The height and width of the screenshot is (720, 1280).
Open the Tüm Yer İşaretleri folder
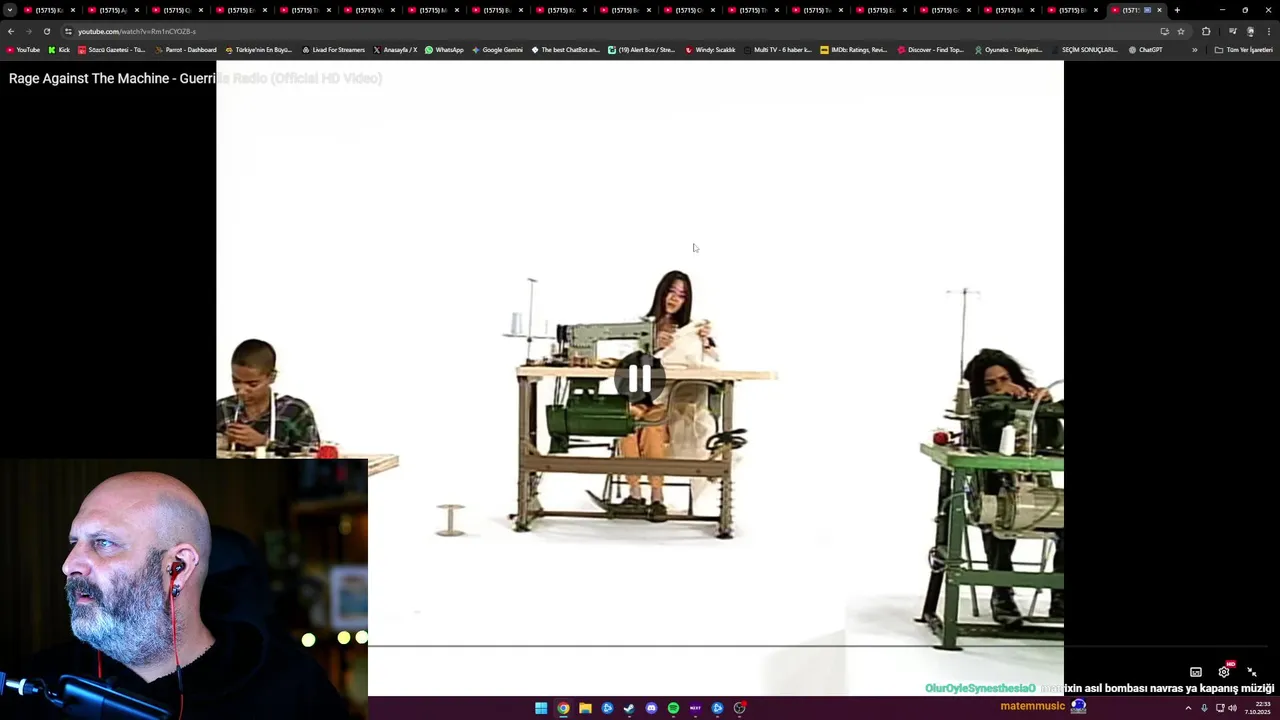[x=1244, y=49]
